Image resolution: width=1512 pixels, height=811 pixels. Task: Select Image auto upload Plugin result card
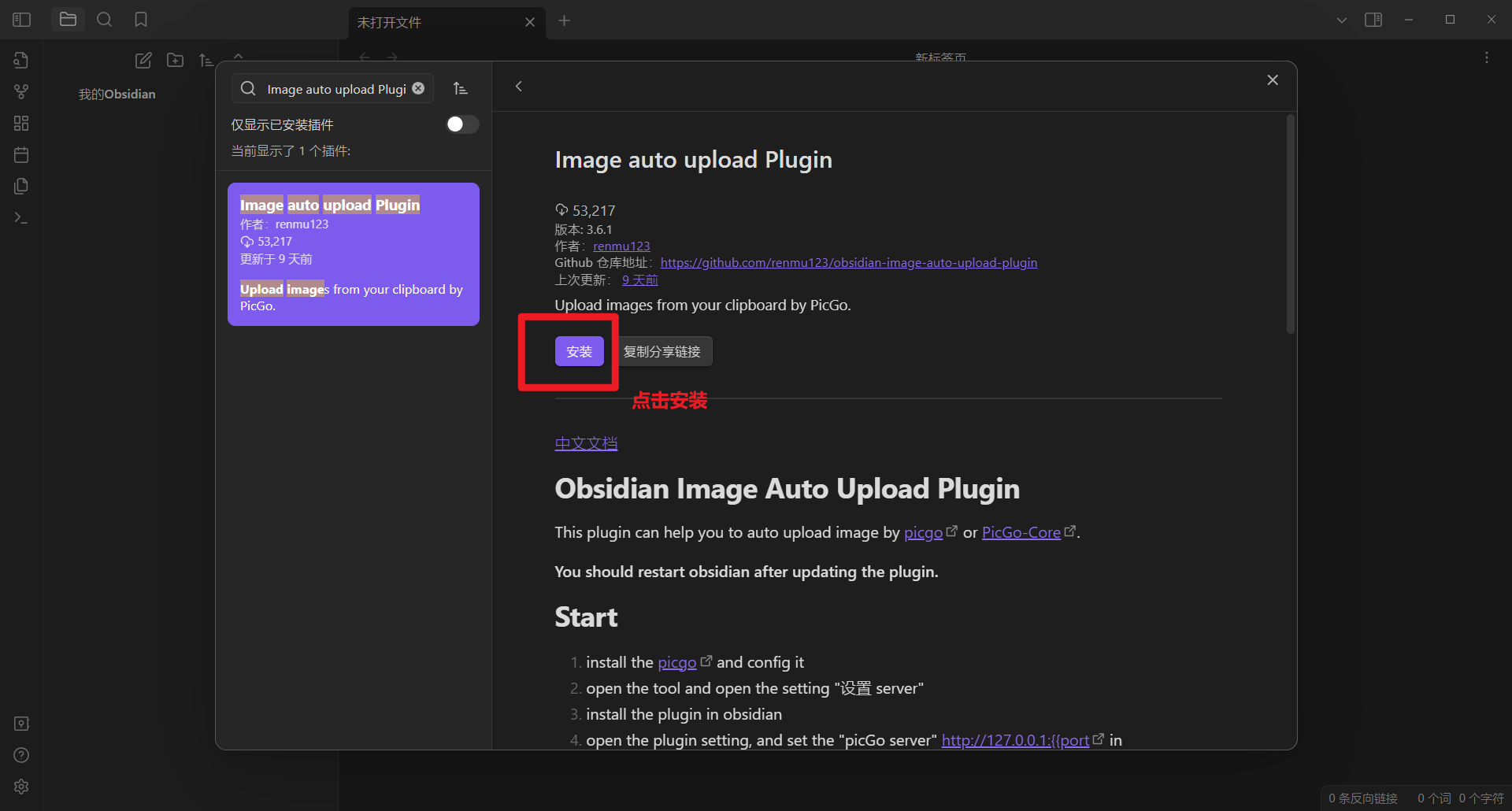(x=354, y=254)
